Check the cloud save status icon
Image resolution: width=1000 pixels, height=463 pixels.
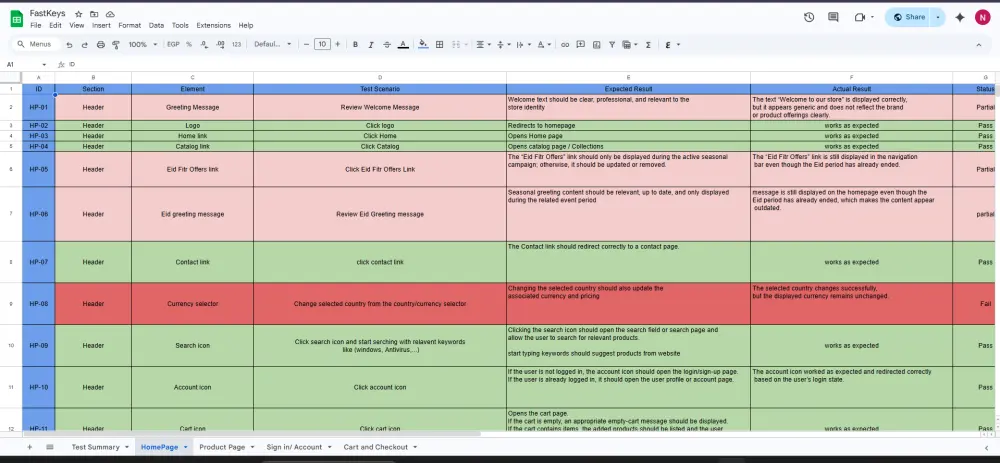110,14
